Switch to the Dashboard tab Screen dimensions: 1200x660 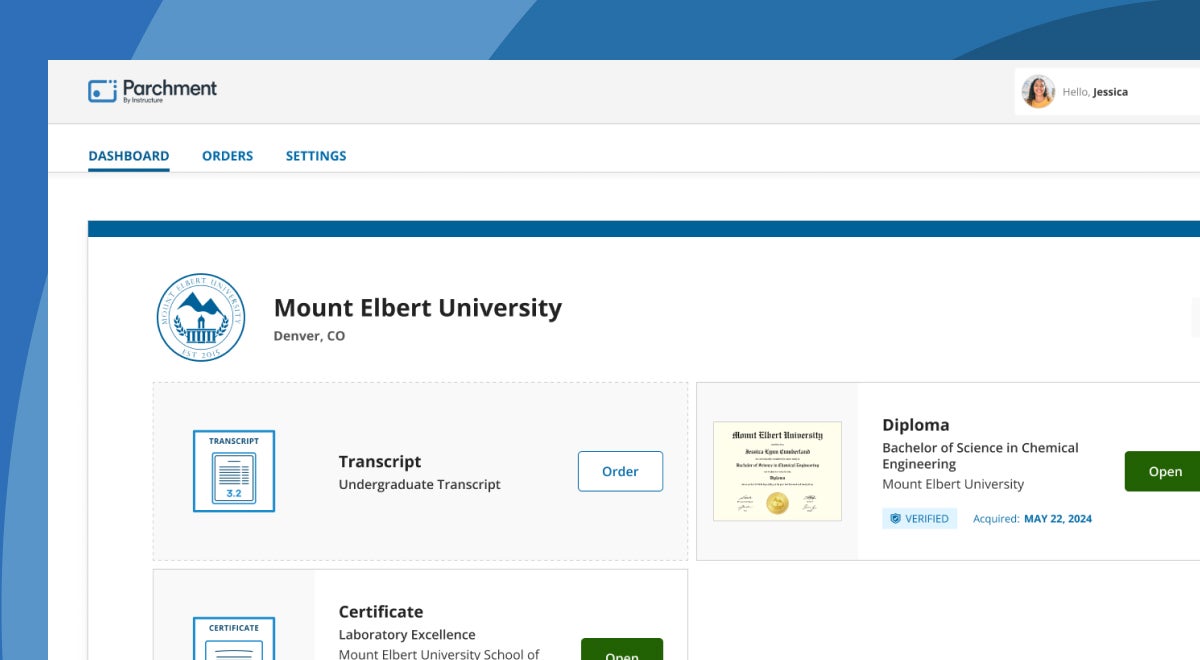tap(128, 156)
